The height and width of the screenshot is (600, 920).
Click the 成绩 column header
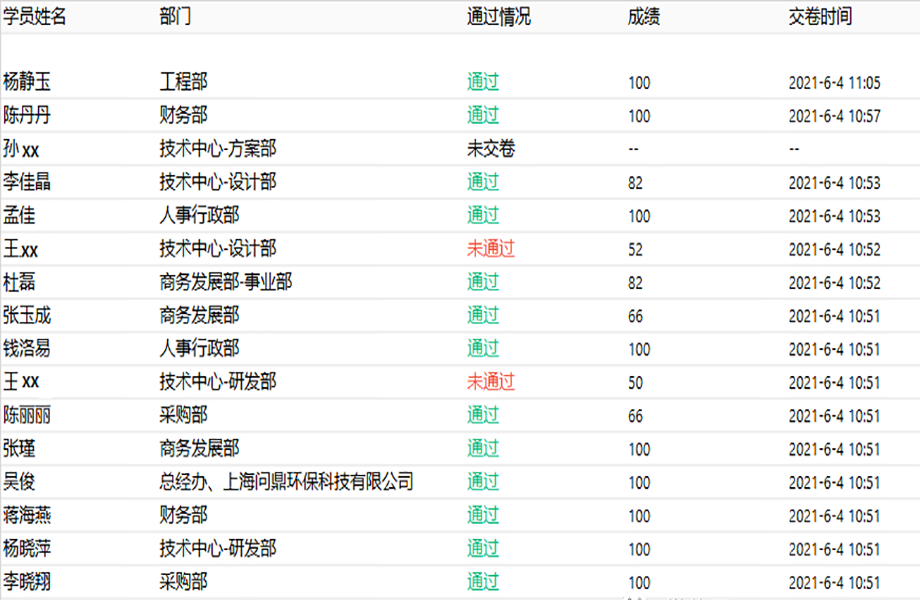point(643,17)
